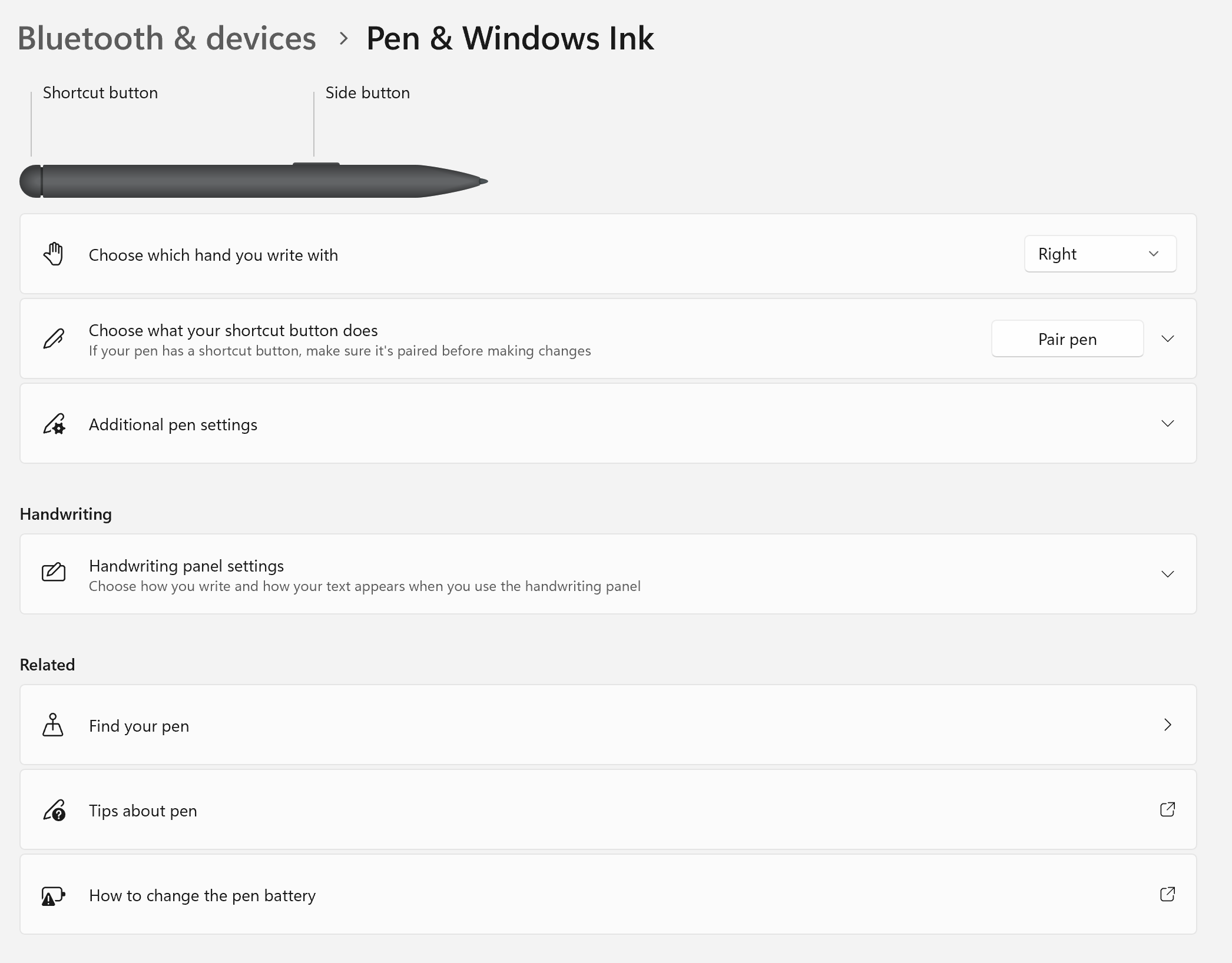Open the Find your pen page
This screenshot has width=1232, height=963.
[x=139, y=726]
